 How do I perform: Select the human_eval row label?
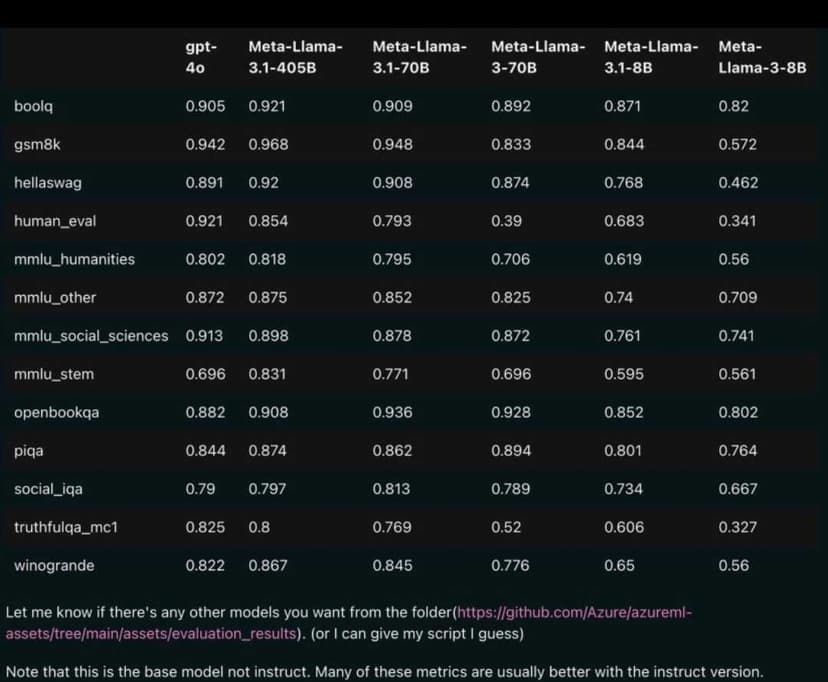[55, 221]
